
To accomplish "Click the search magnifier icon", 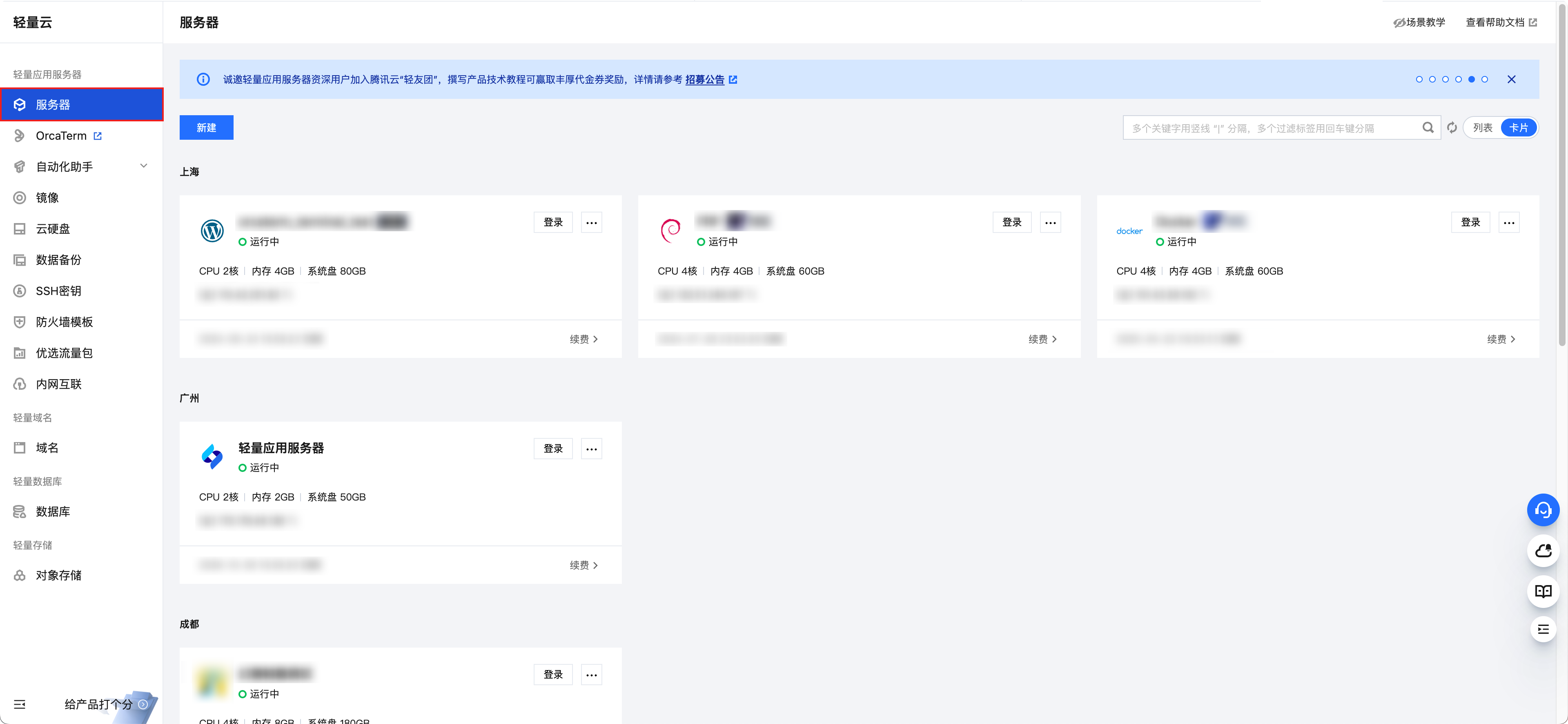I will click(x=1428, y=128).
